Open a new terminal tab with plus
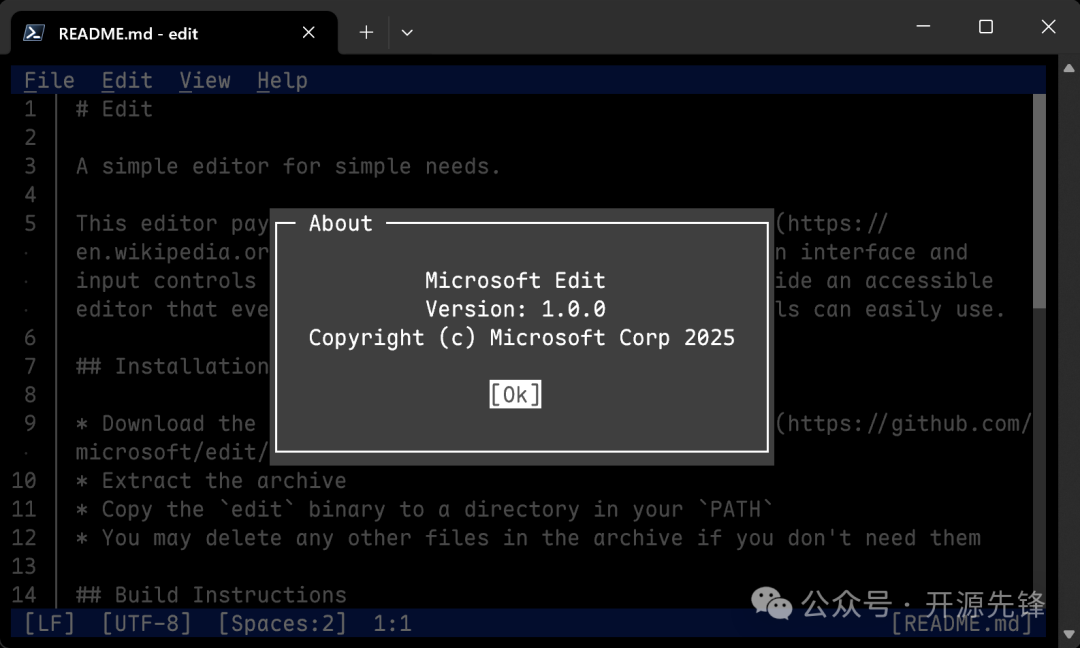The image size is (1080, 648). click(x=366, y=32)
